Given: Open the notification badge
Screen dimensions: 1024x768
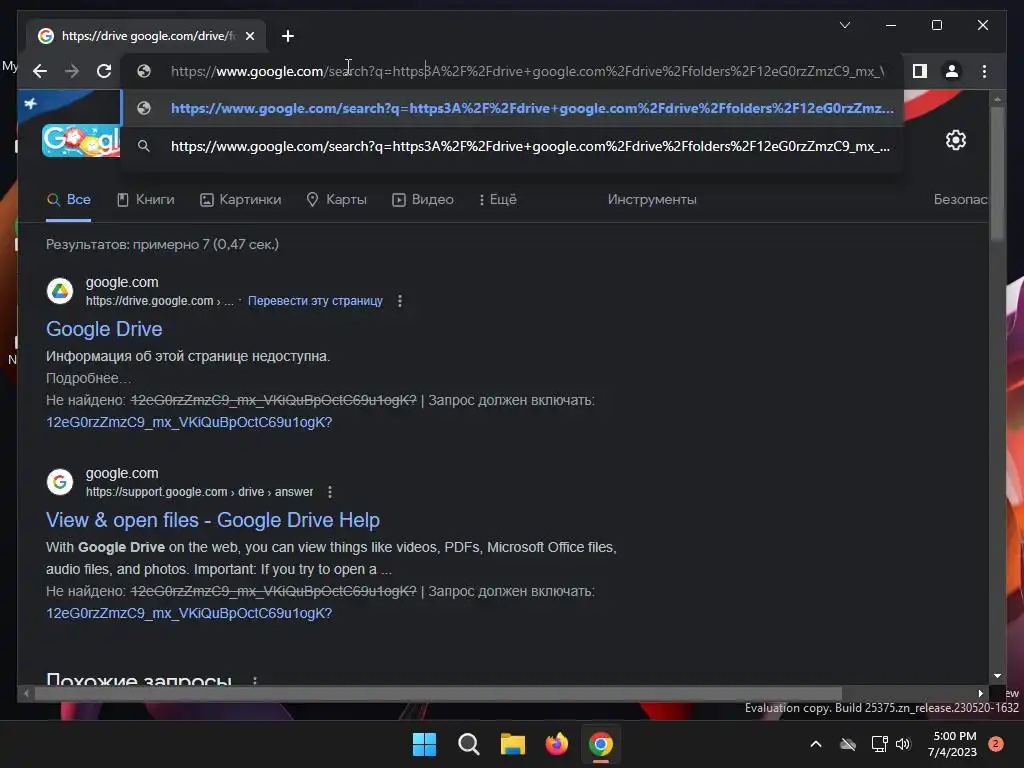Looking at the screenshot, I should pyautogui.click(x=996, y=744).
